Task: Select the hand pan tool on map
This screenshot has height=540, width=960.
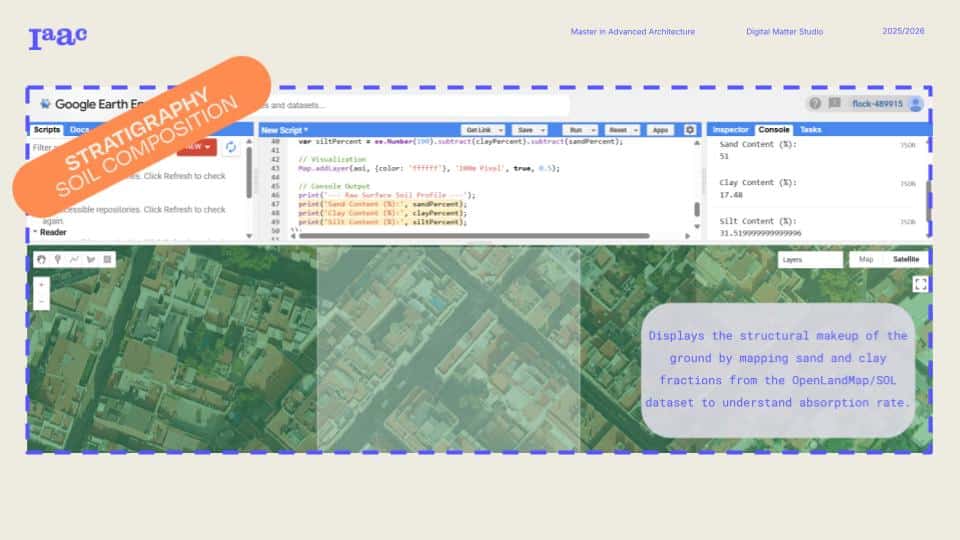Action: pyautogui.click(x=41, y=259)
